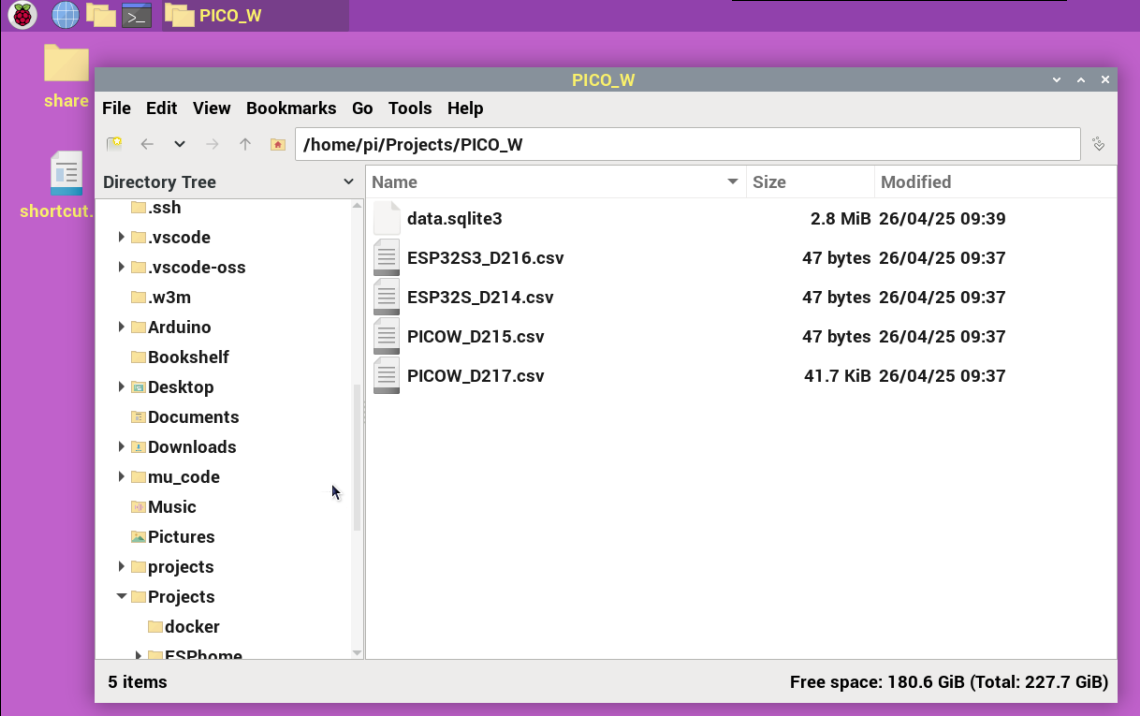Open the File menu
The image size is (1140, 716).
(116, 108)
